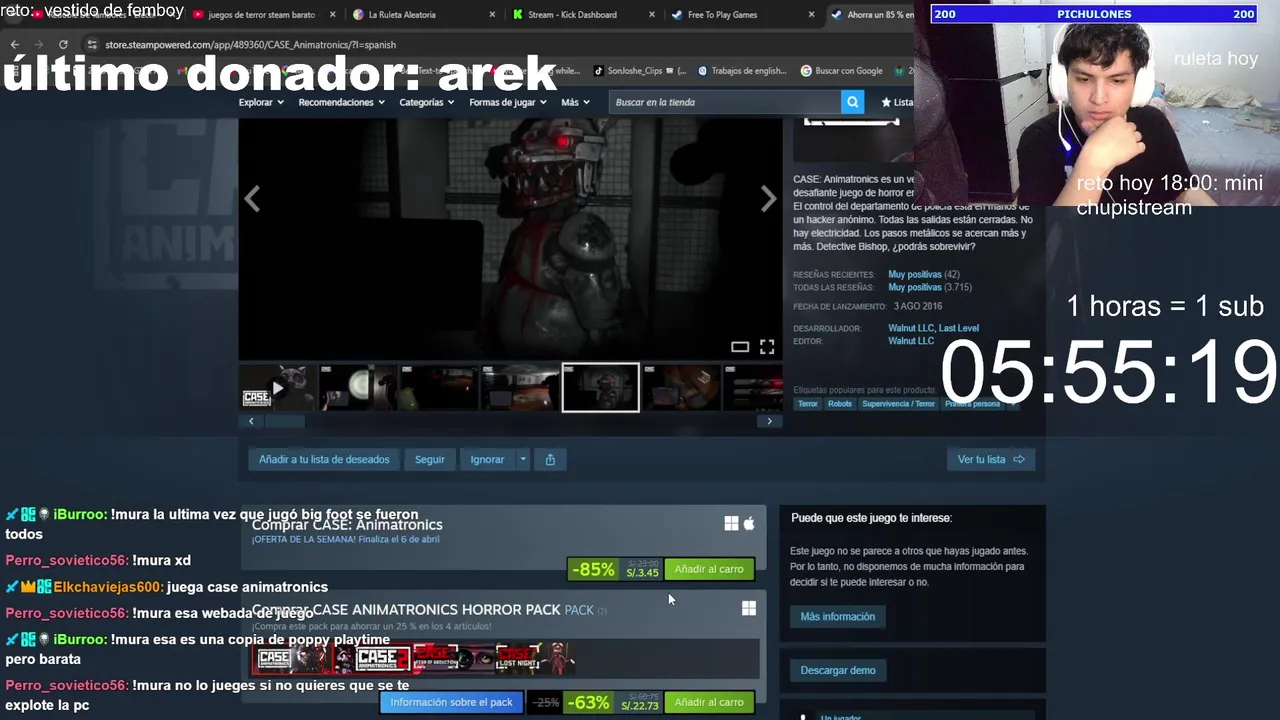This screenshot has width=1280, height=720.
Task: Open the SonJoshe_Clips TikTok bookmark
Action: click(x=640, y=71)
